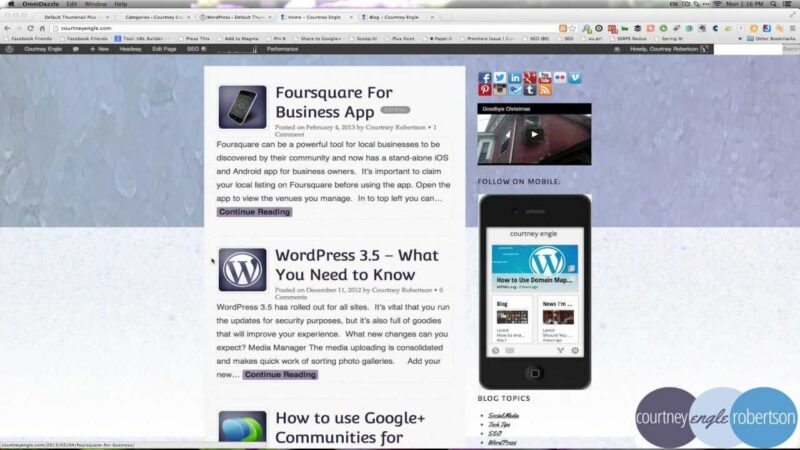Image resolution: width=800 pixels, height=450 pixels.
Task: Click the Press This bookmark
Action: [194, 38]
